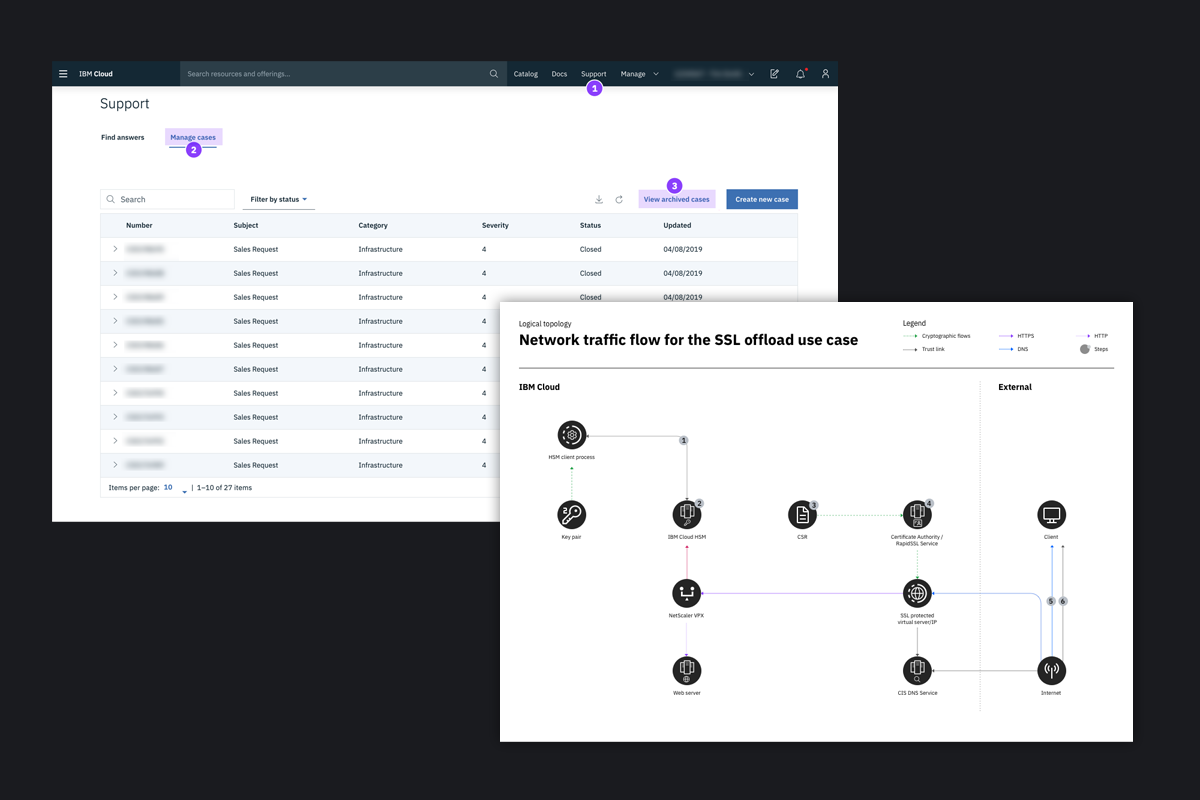The width and height of the screenshot is (1200, 800).
Task: Sort by the Updated column header
Action: point(677,225)
